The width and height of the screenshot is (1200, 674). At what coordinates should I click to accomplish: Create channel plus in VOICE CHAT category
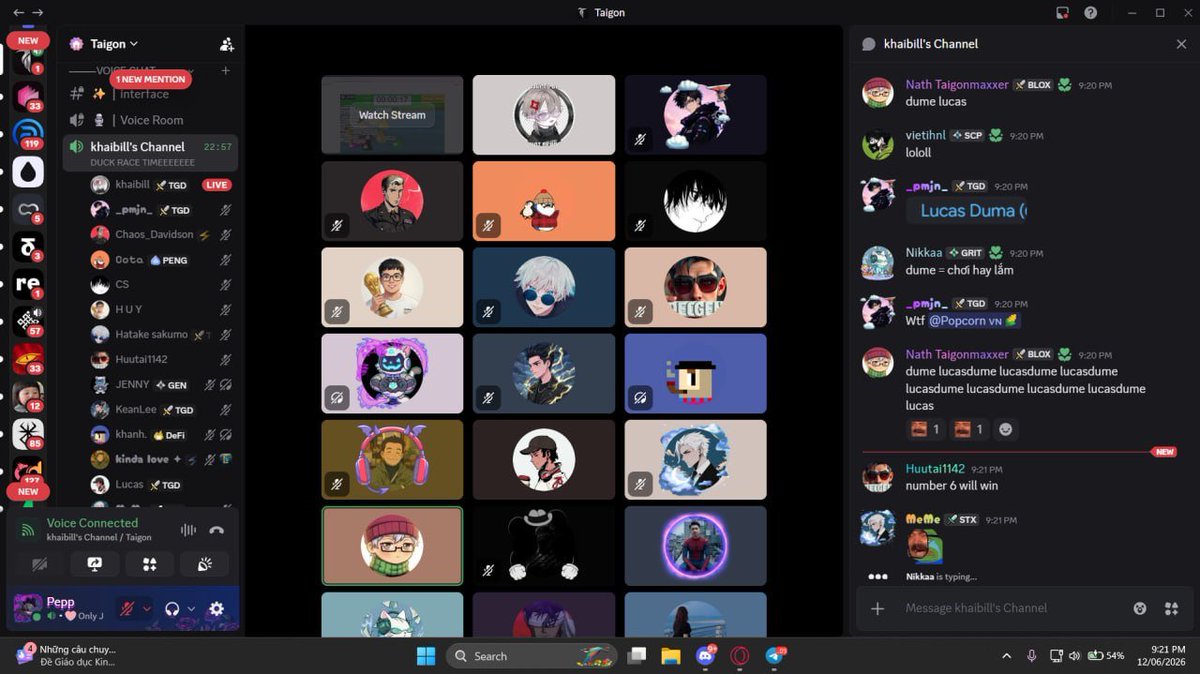pos(225,70)
